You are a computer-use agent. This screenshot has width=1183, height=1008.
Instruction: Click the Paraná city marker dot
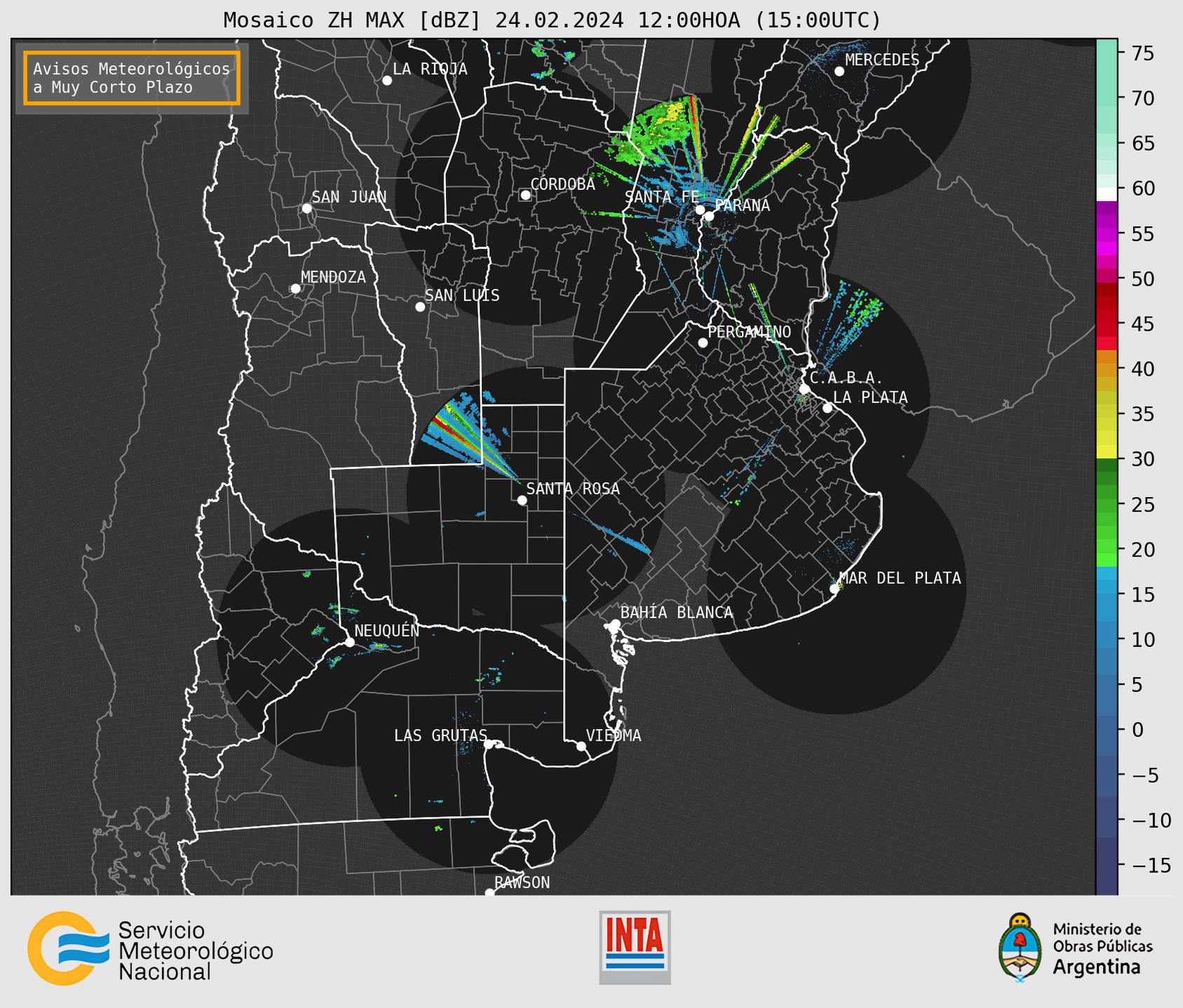point(709,216)
